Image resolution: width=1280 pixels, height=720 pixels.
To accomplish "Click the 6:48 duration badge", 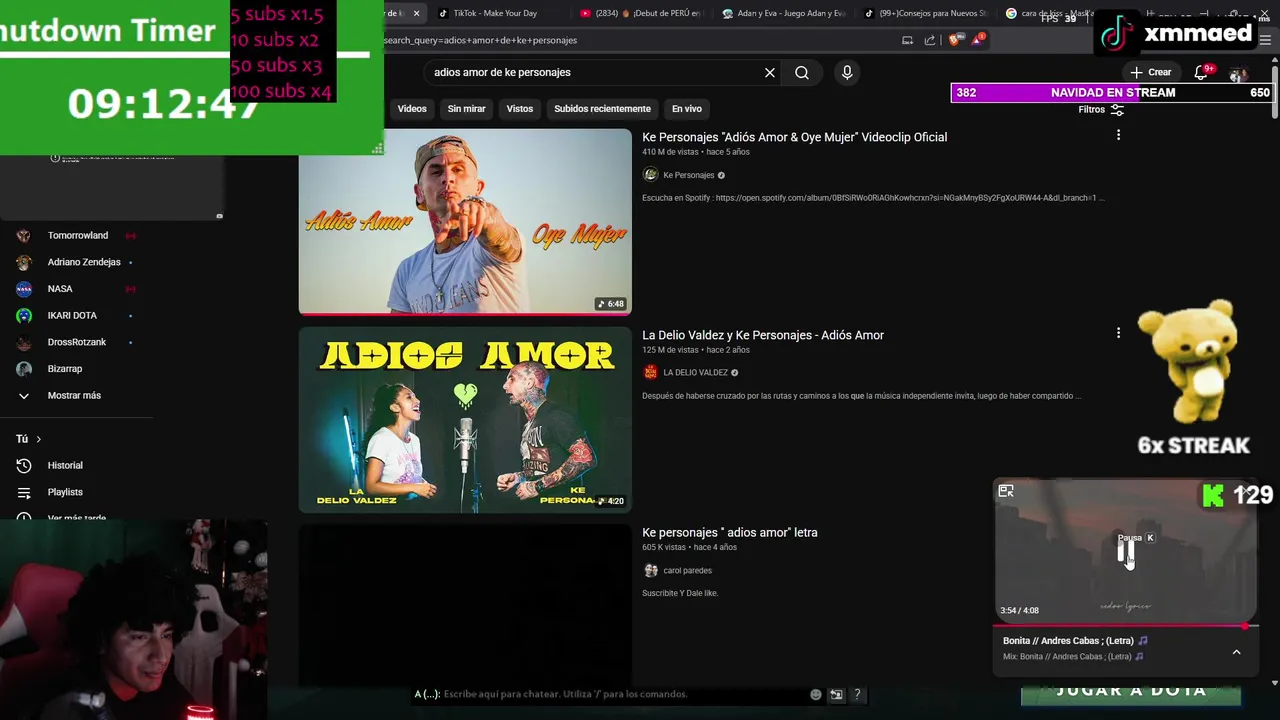I will point(610,304).
